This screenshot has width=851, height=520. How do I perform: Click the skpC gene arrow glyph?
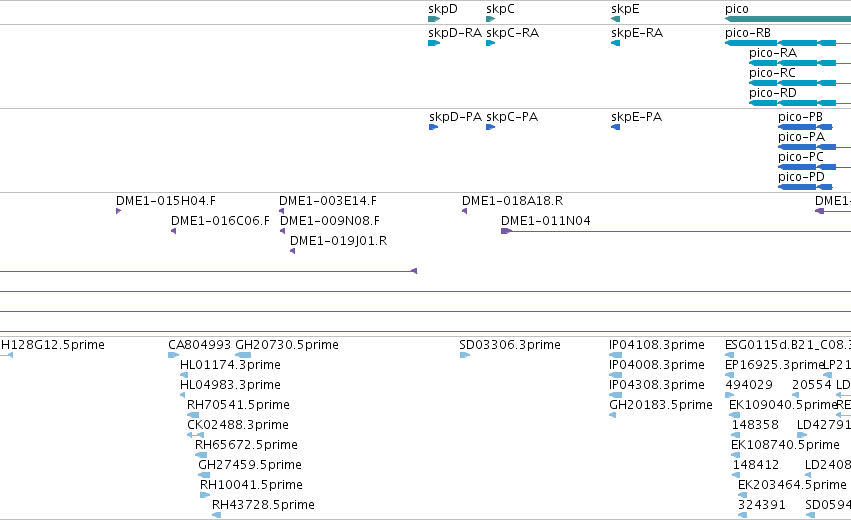coord(491,19)
